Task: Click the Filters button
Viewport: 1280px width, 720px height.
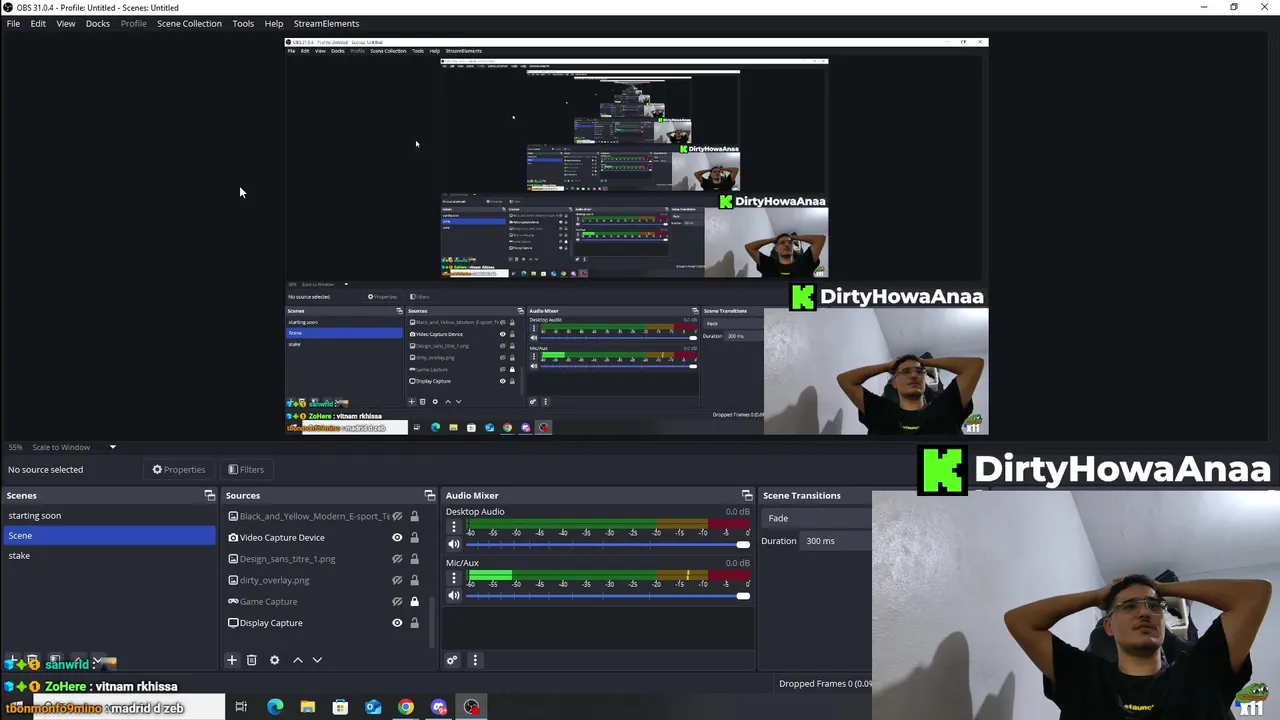Action: click(245, 469)
